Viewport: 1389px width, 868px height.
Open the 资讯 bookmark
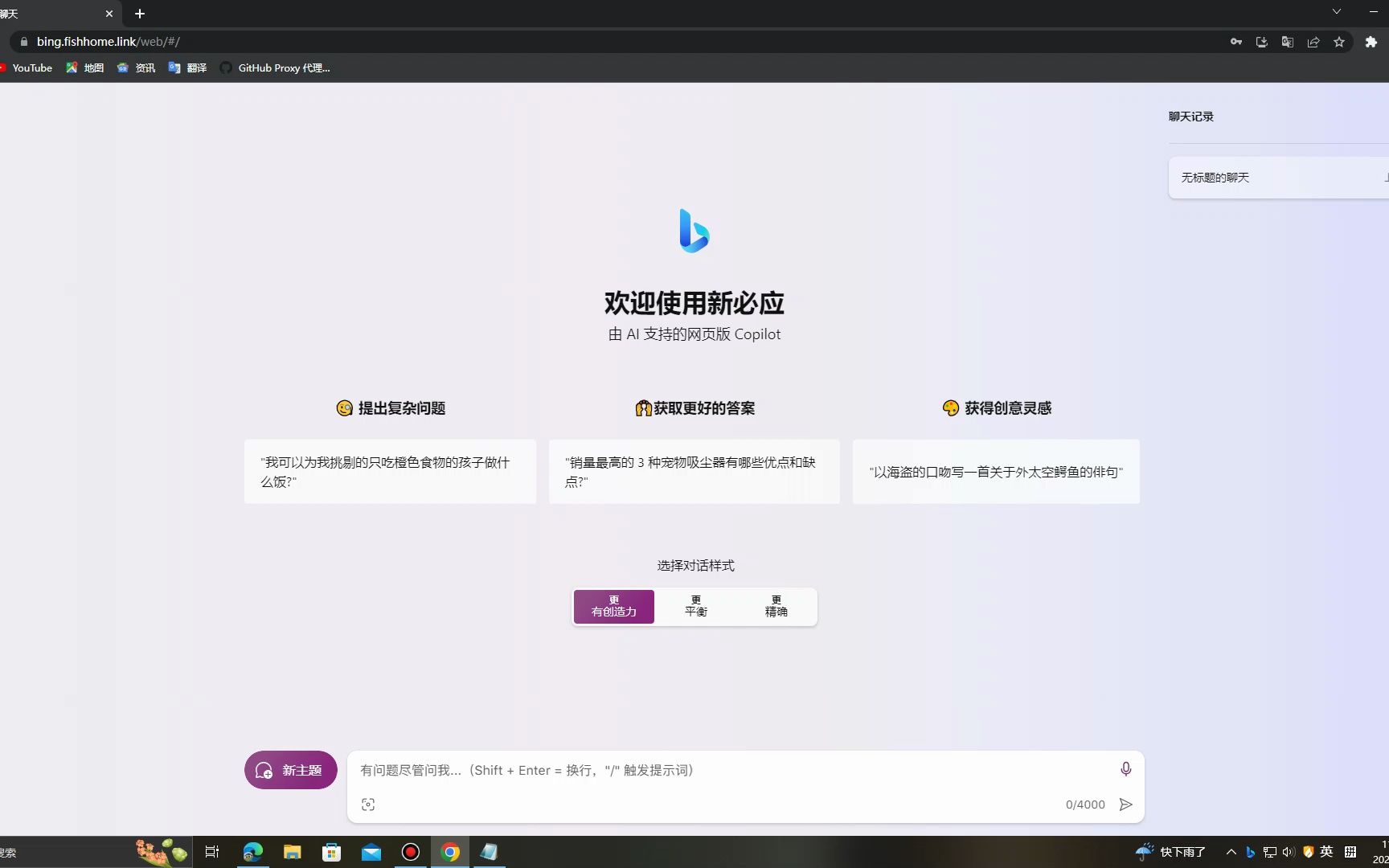136,68
